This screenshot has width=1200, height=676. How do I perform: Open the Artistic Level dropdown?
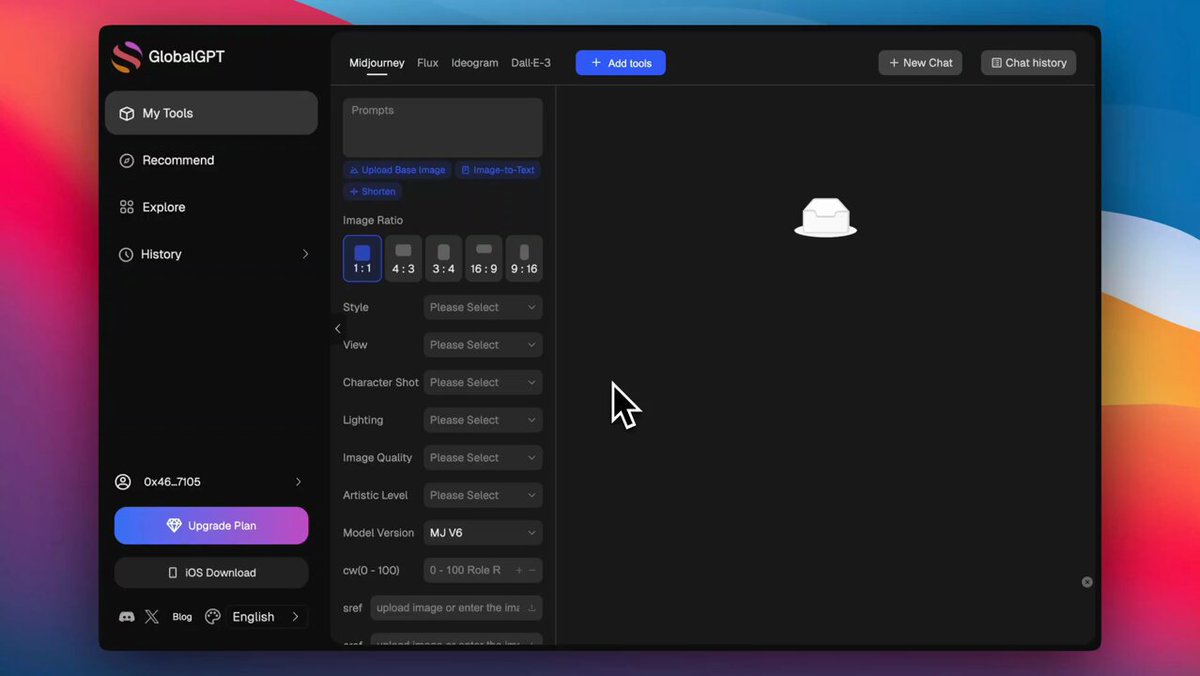[483, 495]
